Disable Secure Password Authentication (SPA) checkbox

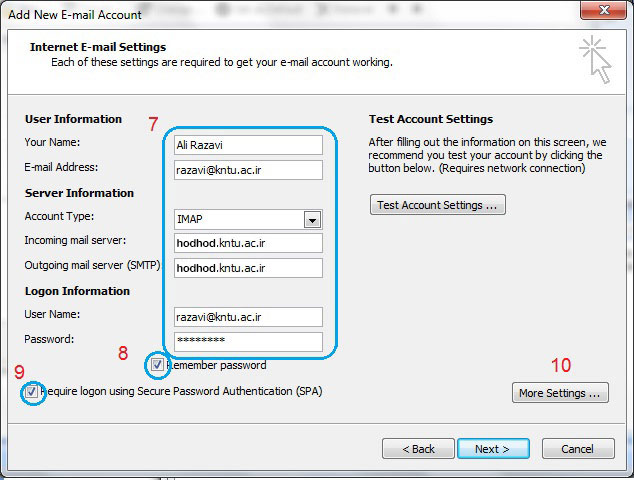click(x=33, y=392)
